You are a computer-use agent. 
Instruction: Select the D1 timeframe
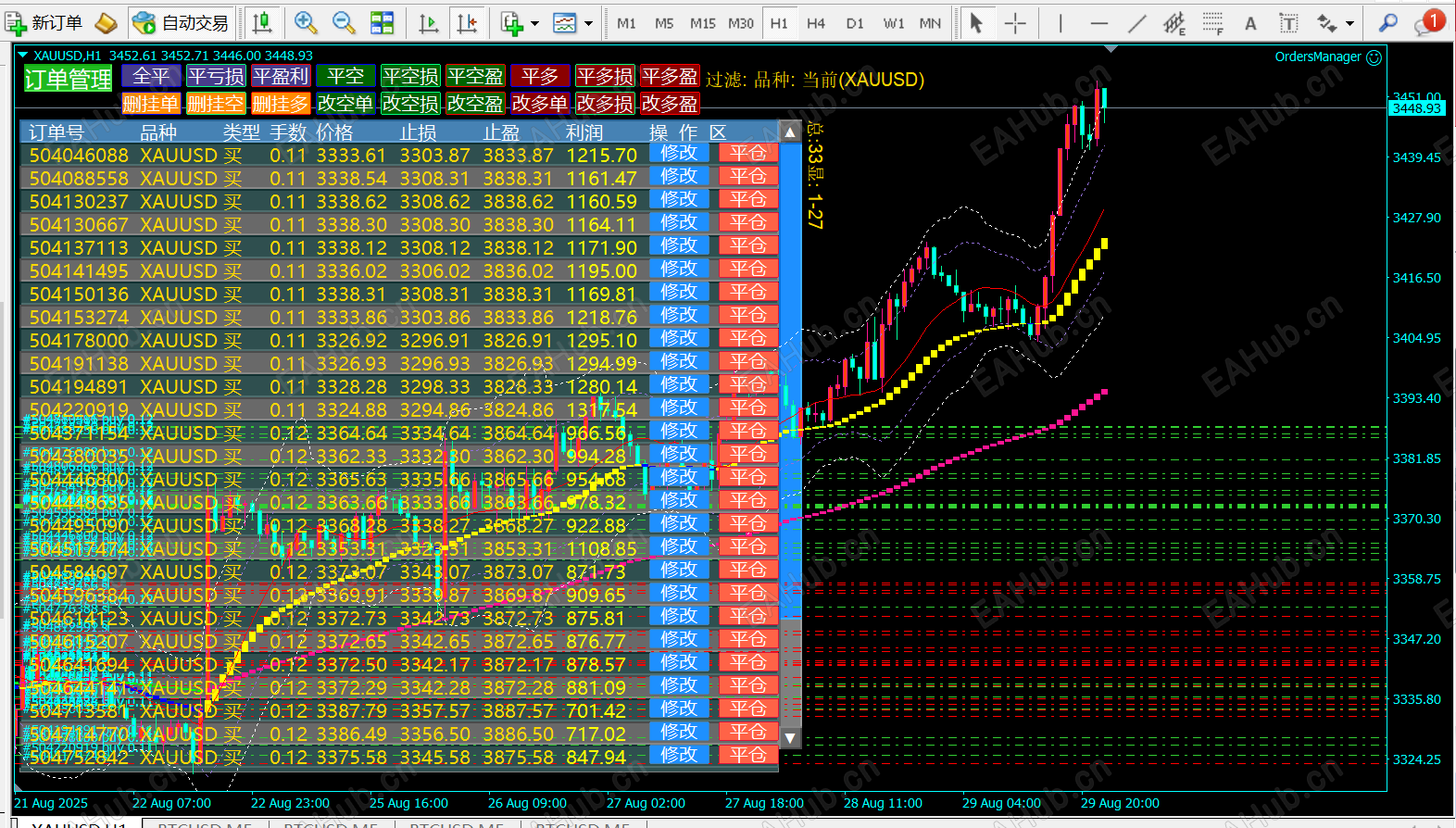click(855, 23)
